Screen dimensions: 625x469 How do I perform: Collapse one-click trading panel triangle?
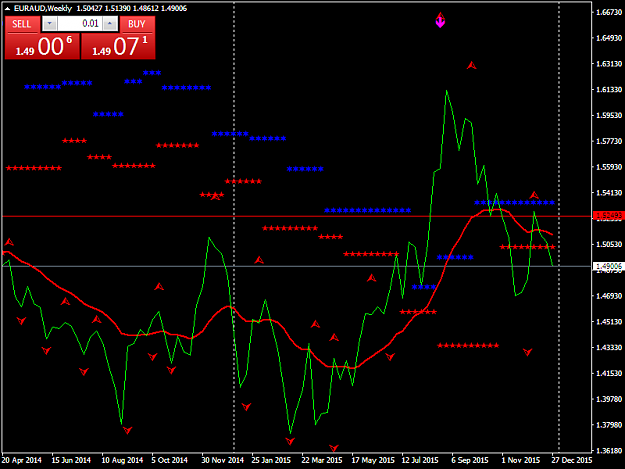(7, 8)
